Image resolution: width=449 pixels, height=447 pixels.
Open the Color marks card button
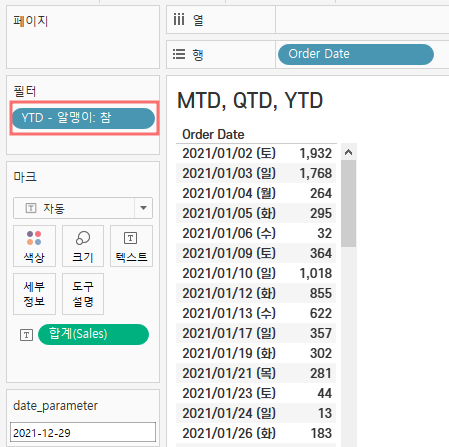tap(34, 246)
